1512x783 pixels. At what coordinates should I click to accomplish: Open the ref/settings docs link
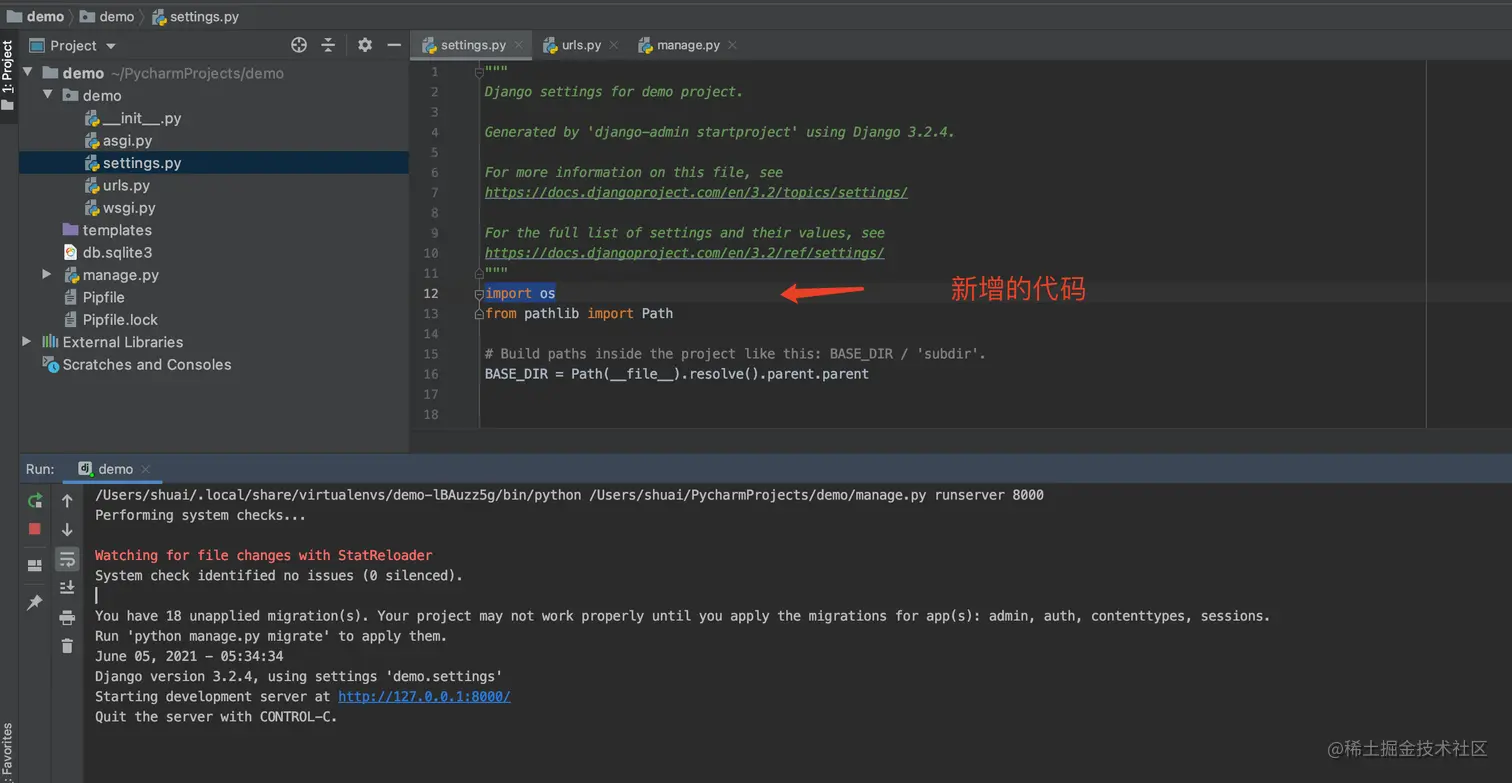pos(684,253)
